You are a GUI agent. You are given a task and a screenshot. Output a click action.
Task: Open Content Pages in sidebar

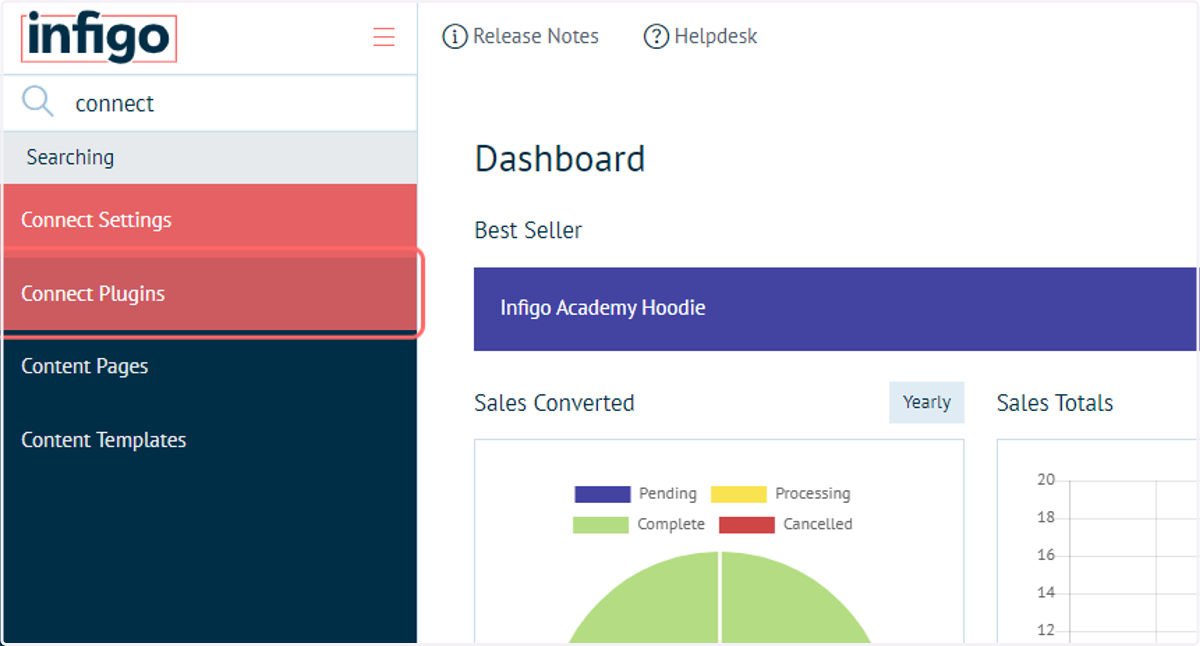click(x=210, y=367)
